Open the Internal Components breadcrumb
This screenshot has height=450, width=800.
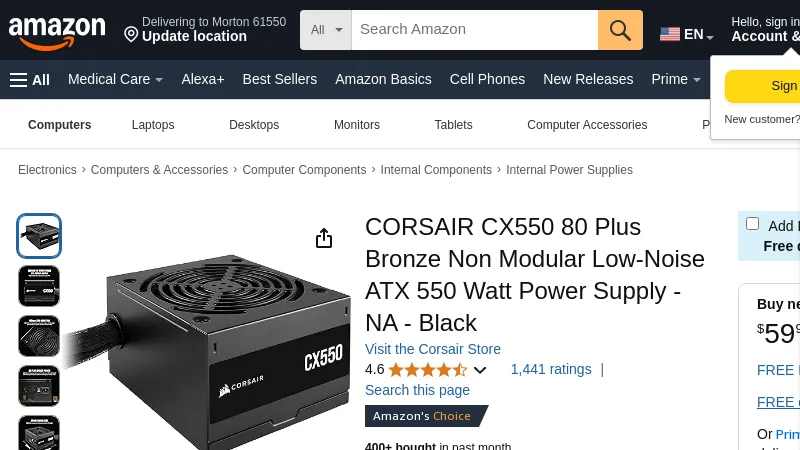(x=436, y=170)
